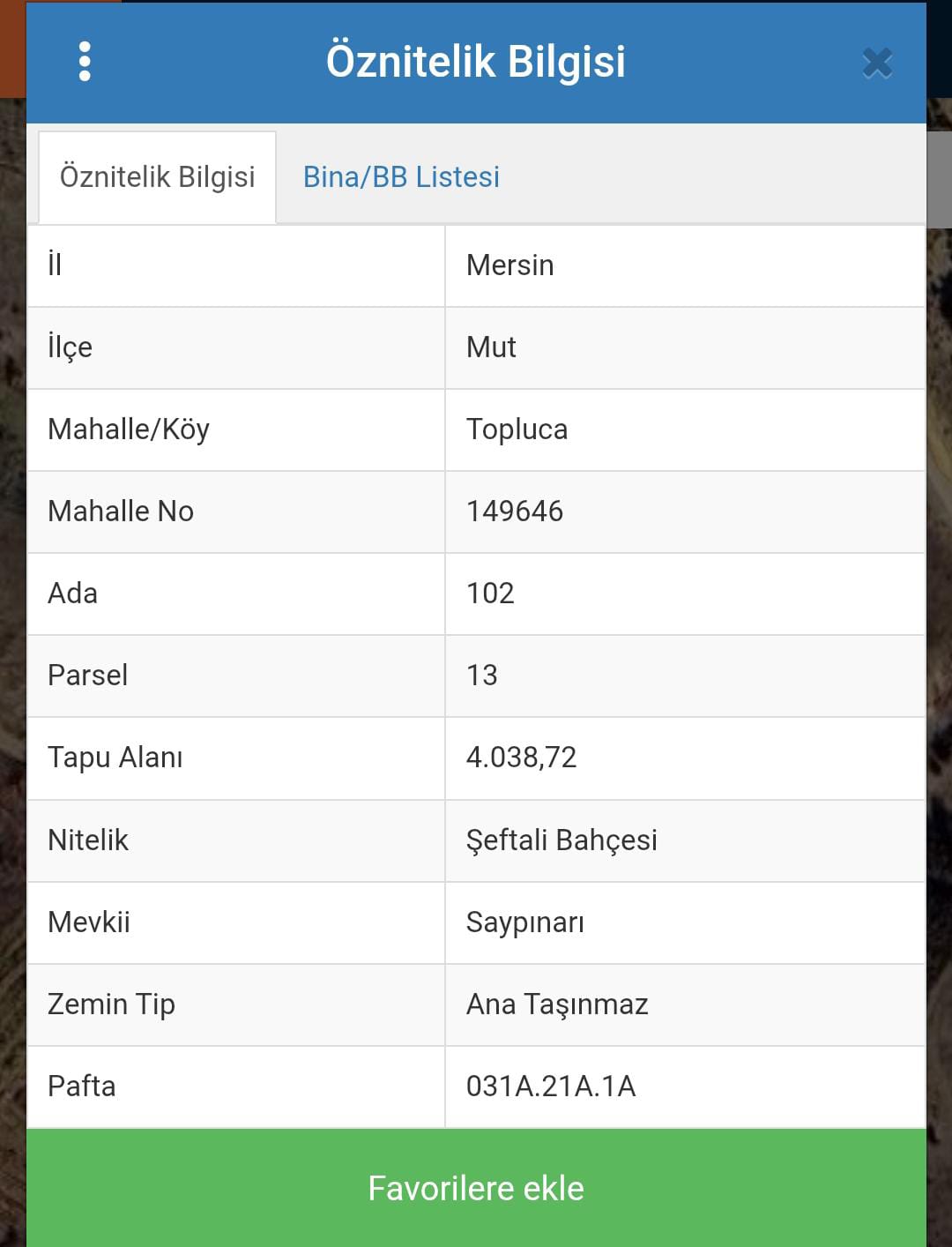Screen dimensions: 952x1247
Task: Click the Zemin Tip row label
Action: pyautogui.click(x=111, y=1004)
